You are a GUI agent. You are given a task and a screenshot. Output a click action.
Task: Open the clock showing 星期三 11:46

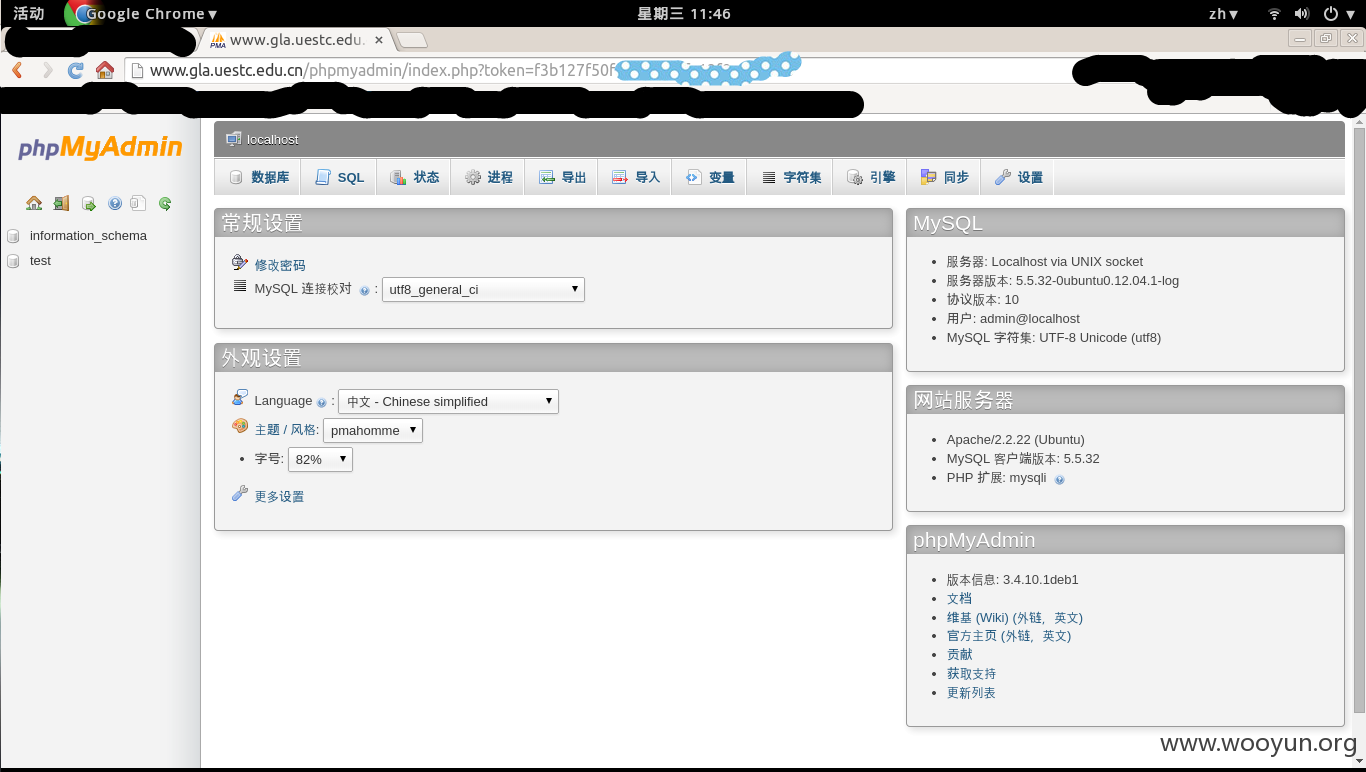(684, 14)
